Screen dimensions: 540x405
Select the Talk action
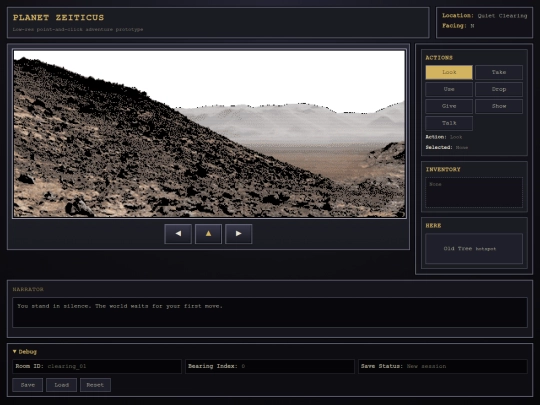coord(449,123)
